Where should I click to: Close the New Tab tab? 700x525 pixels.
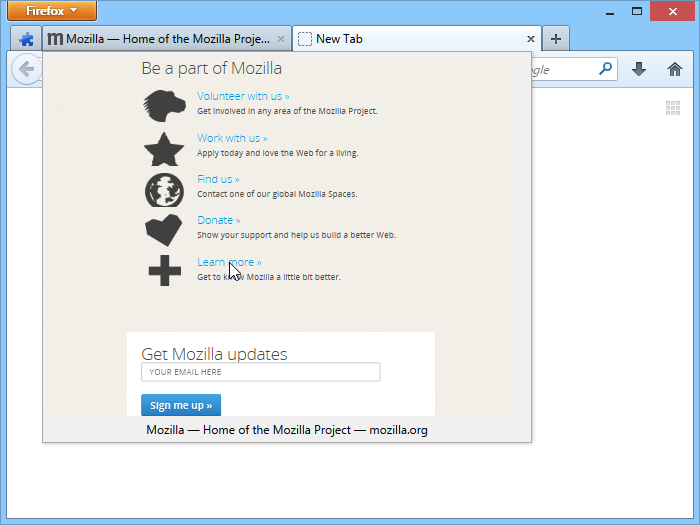click(x=531, y=40)
